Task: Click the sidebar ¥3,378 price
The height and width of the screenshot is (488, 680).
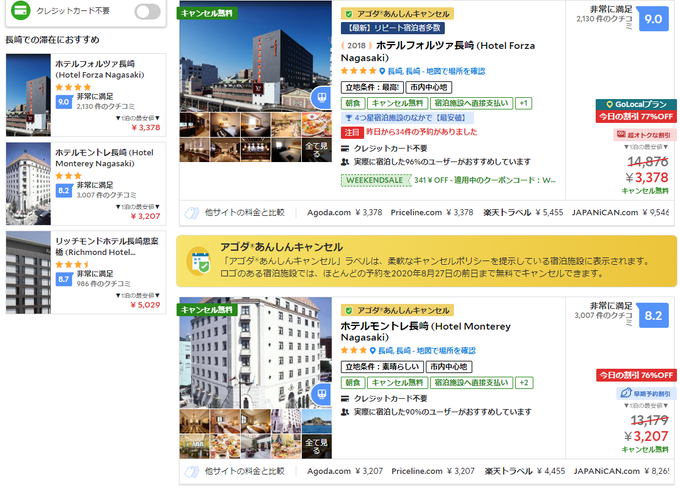Action: pos(146,128)
